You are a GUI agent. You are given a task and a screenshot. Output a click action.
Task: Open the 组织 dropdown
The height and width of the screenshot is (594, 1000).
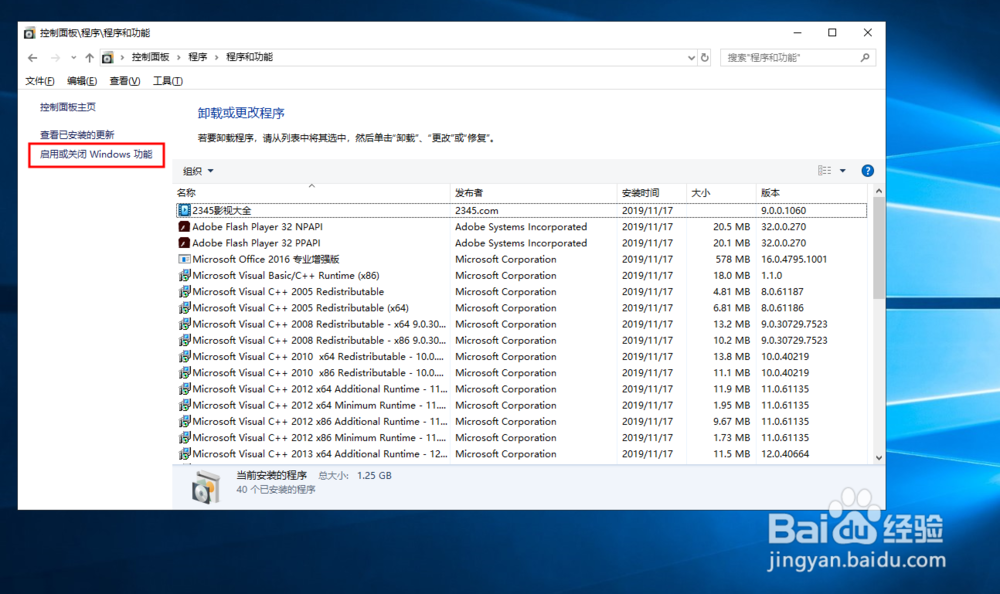pos(198,171)
